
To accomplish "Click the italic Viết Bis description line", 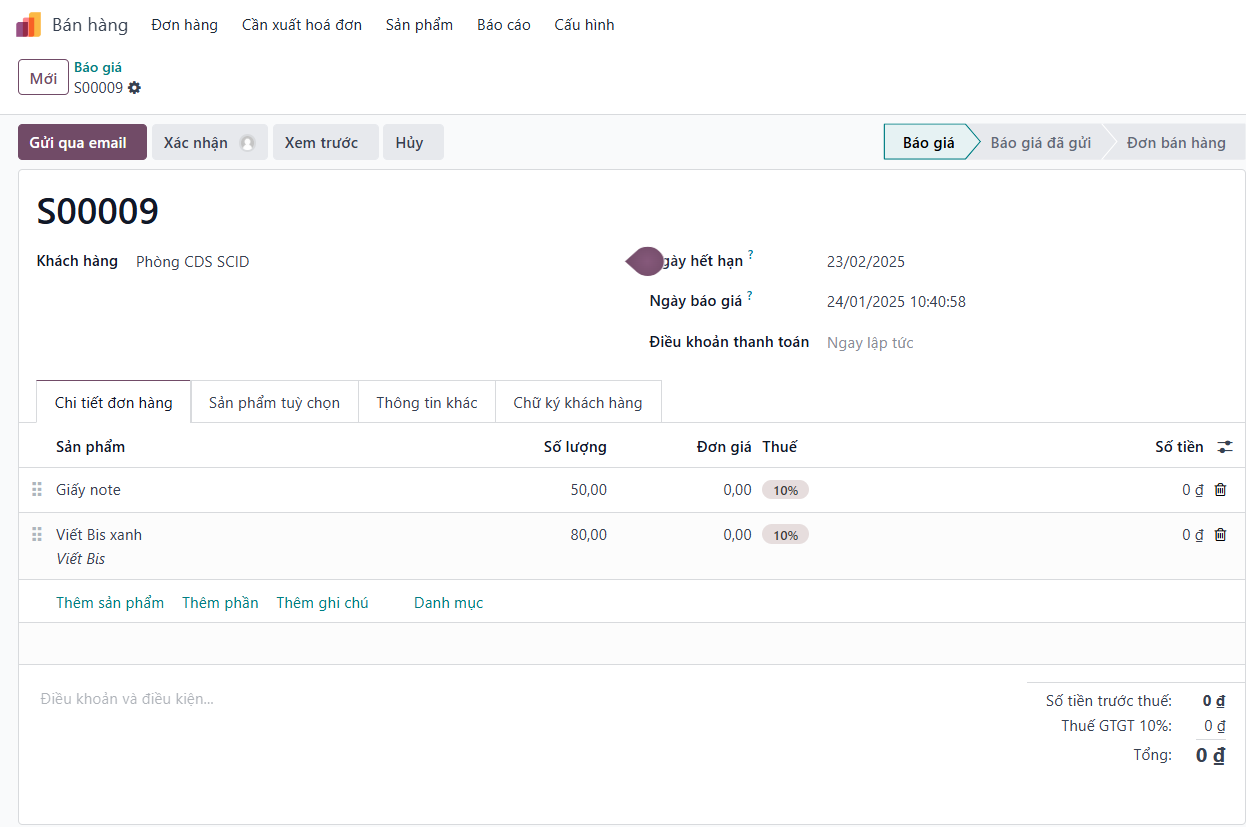I will [x=81, y=559].
